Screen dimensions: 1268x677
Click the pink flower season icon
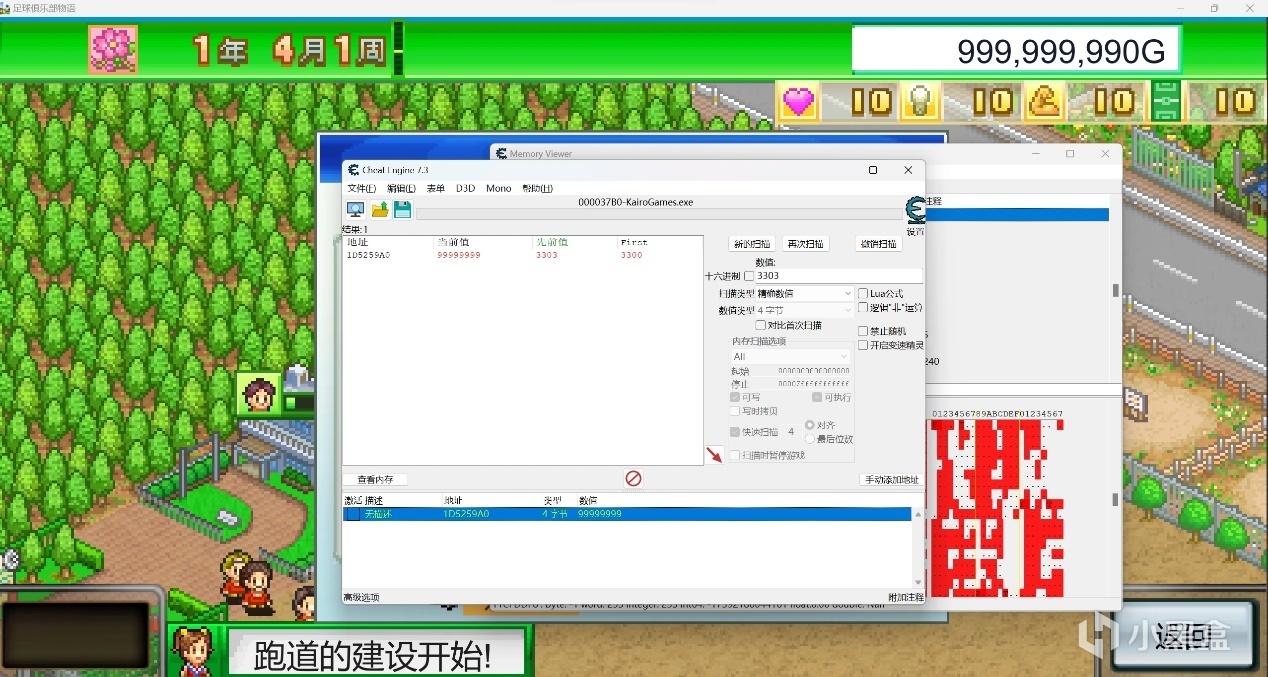113,49
